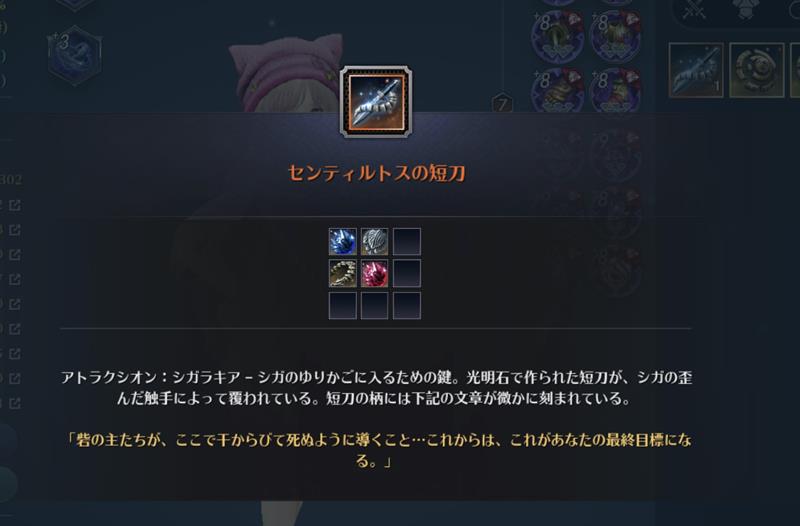Click the +3 hexagonal artifact icon
The height and width of the screenshot is (526, 800).
click(x=75, y=55)
